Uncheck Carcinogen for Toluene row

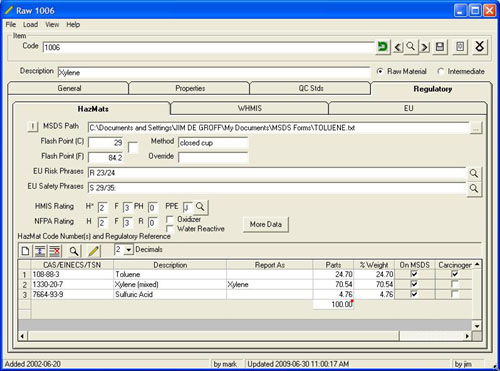pos(455,274)
